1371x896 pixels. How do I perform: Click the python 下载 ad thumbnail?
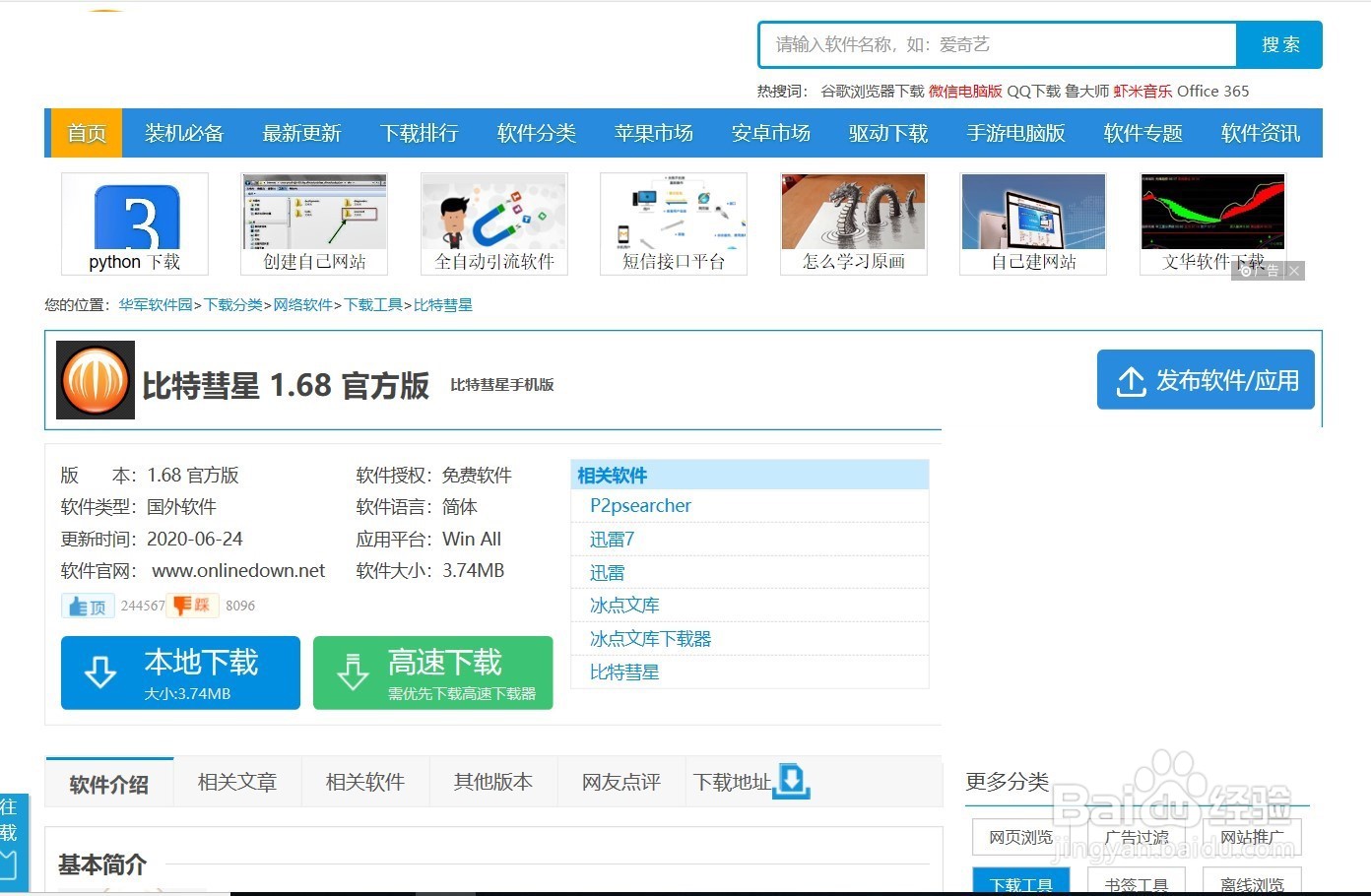tap(135, 224)
